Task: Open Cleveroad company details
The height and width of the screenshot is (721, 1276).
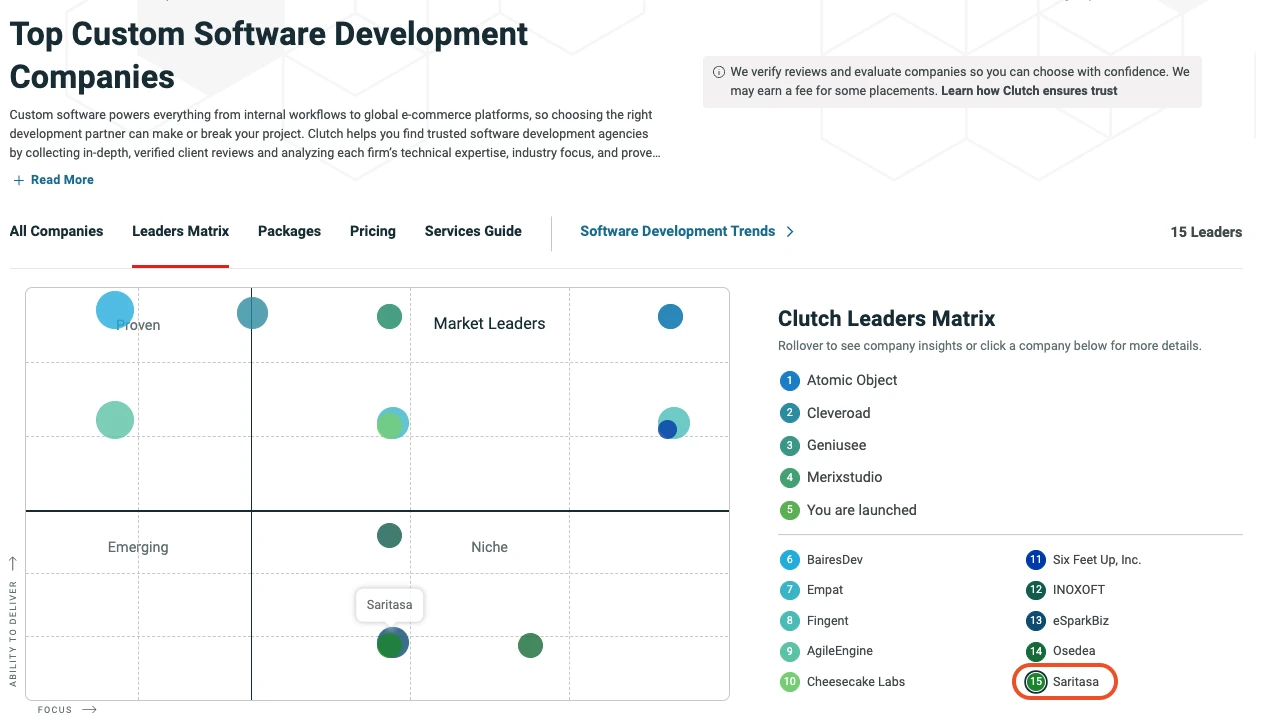Action: pyautogui.click(x=838, y=413)
